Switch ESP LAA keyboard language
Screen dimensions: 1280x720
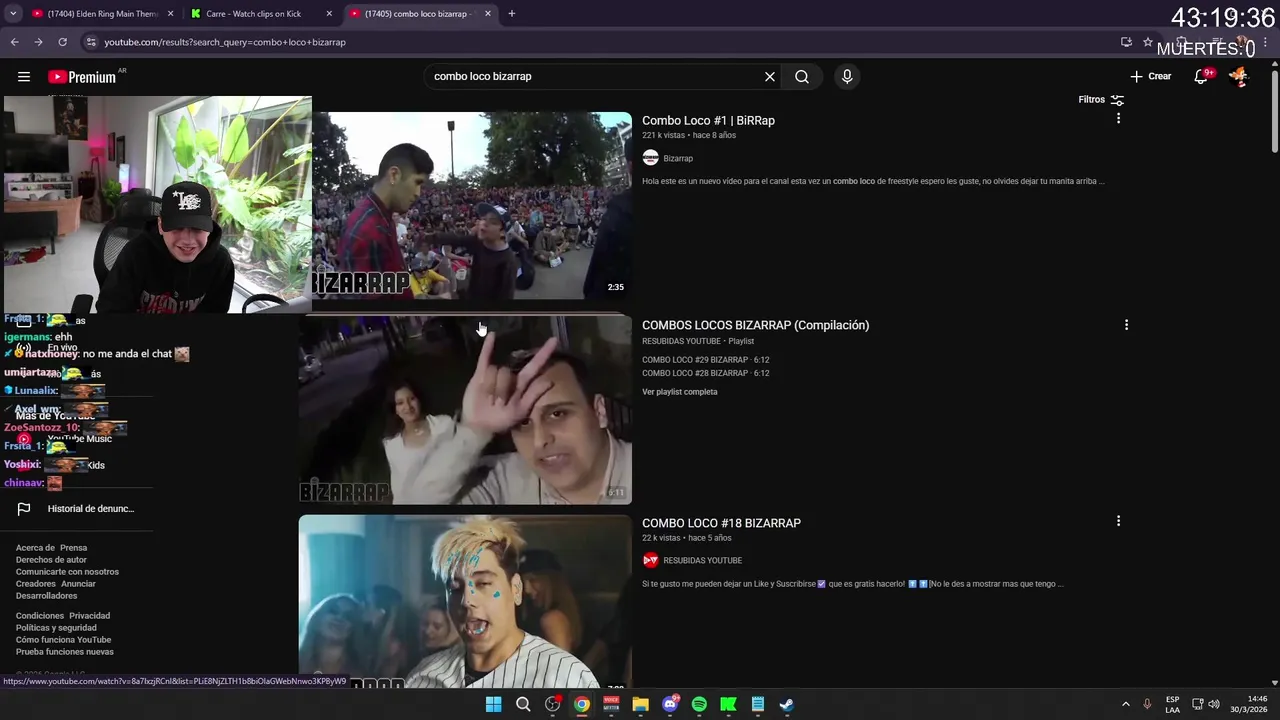1172,704
